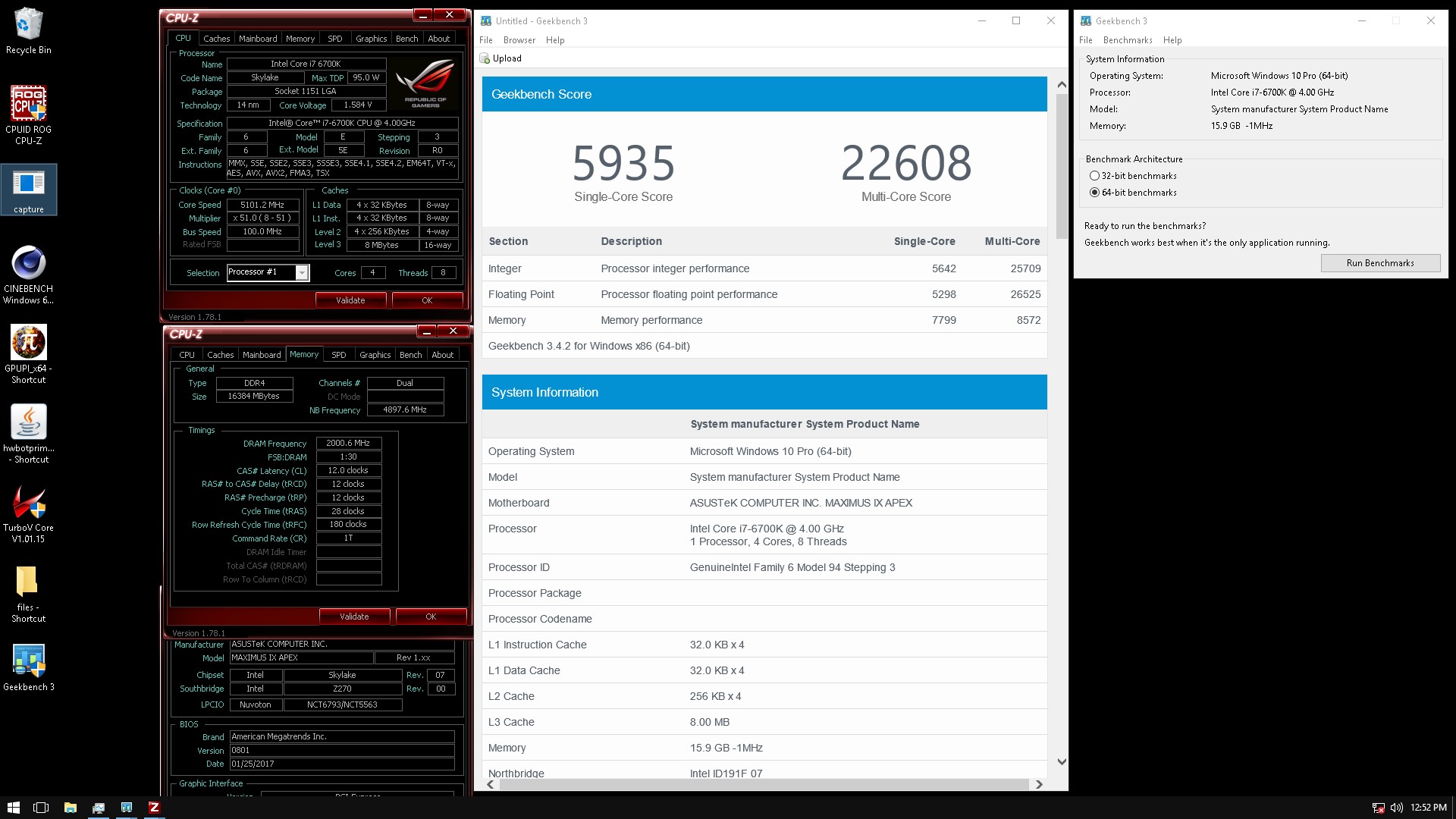The height and width of the screenshot is (819, 1456).
Task: Open hwbotprime Shortcut Java icon
Action: [x=29, y=434]
